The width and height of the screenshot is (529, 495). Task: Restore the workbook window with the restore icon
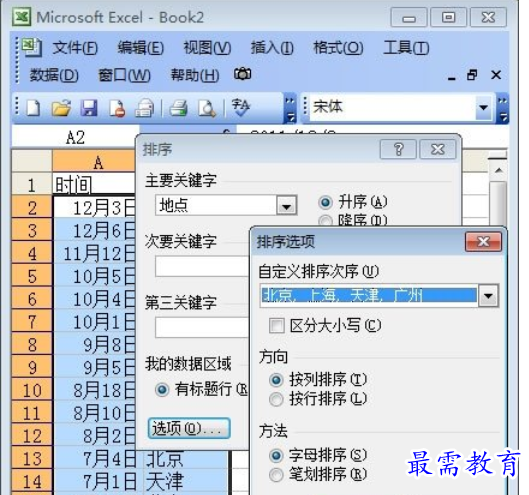(x=472, y=75)
